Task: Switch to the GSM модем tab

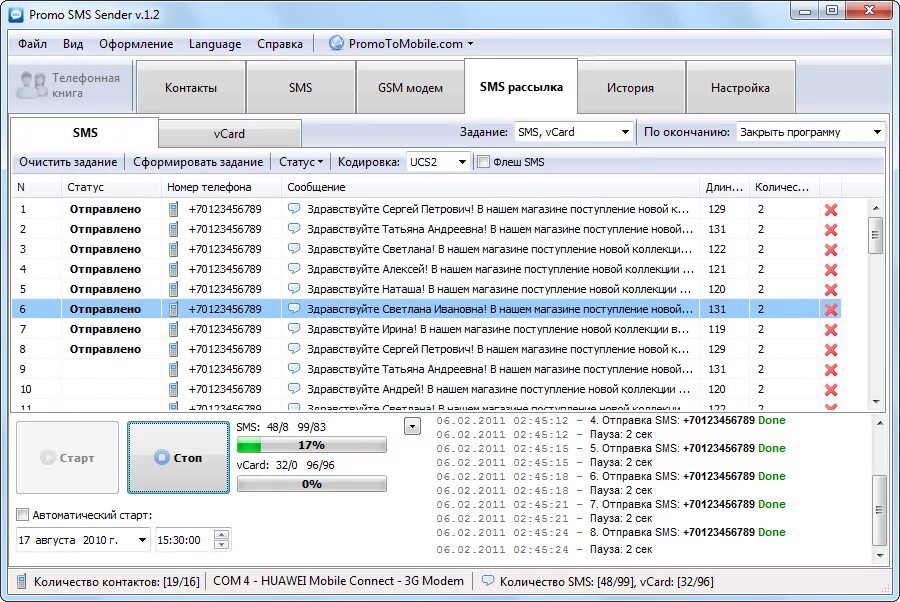Action: coord(410,88)
